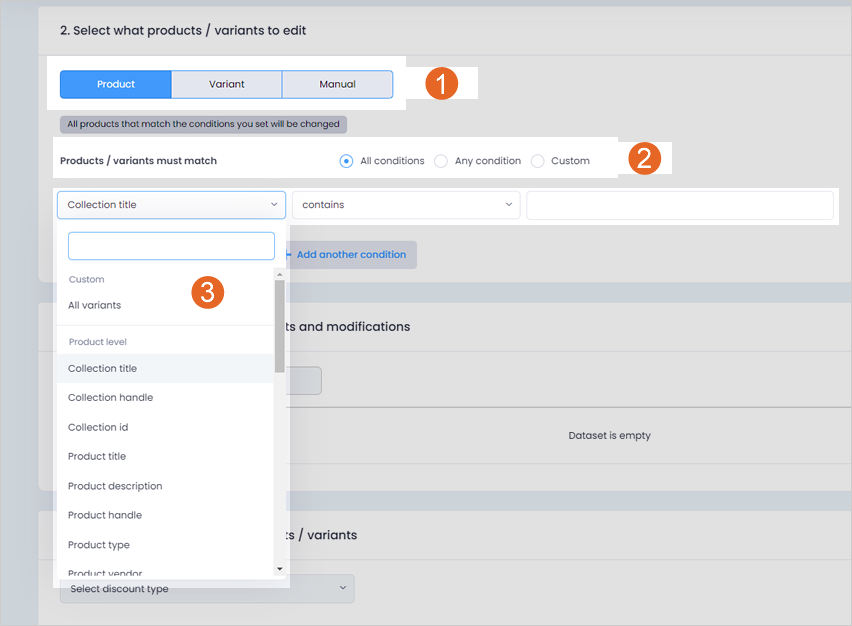This screenshot has height=626, width=852.
Task: Select the All conditions radio button
Action: (346, 161)
